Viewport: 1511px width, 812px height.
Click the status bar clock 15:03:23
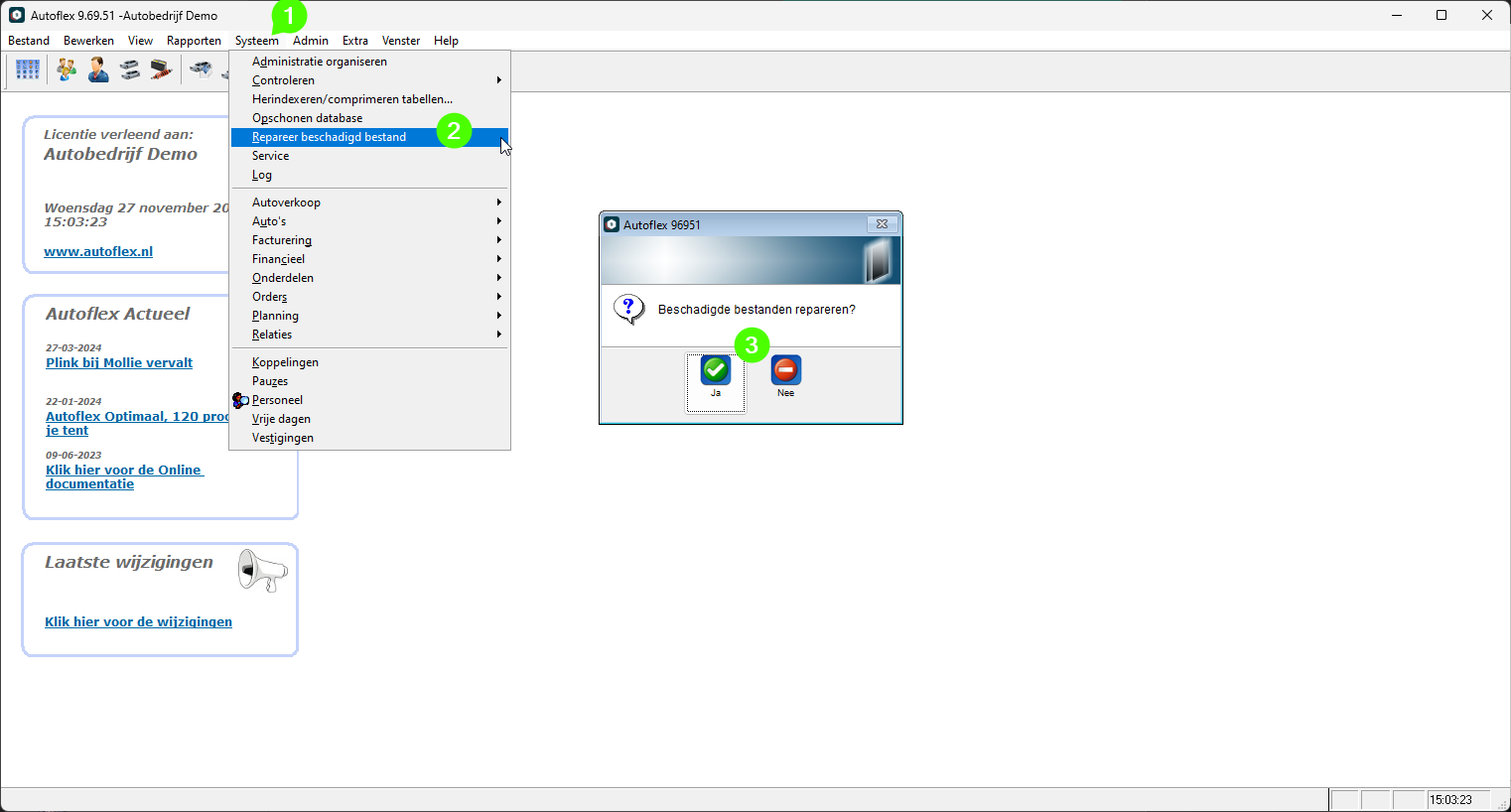[x=1450, y=800]
